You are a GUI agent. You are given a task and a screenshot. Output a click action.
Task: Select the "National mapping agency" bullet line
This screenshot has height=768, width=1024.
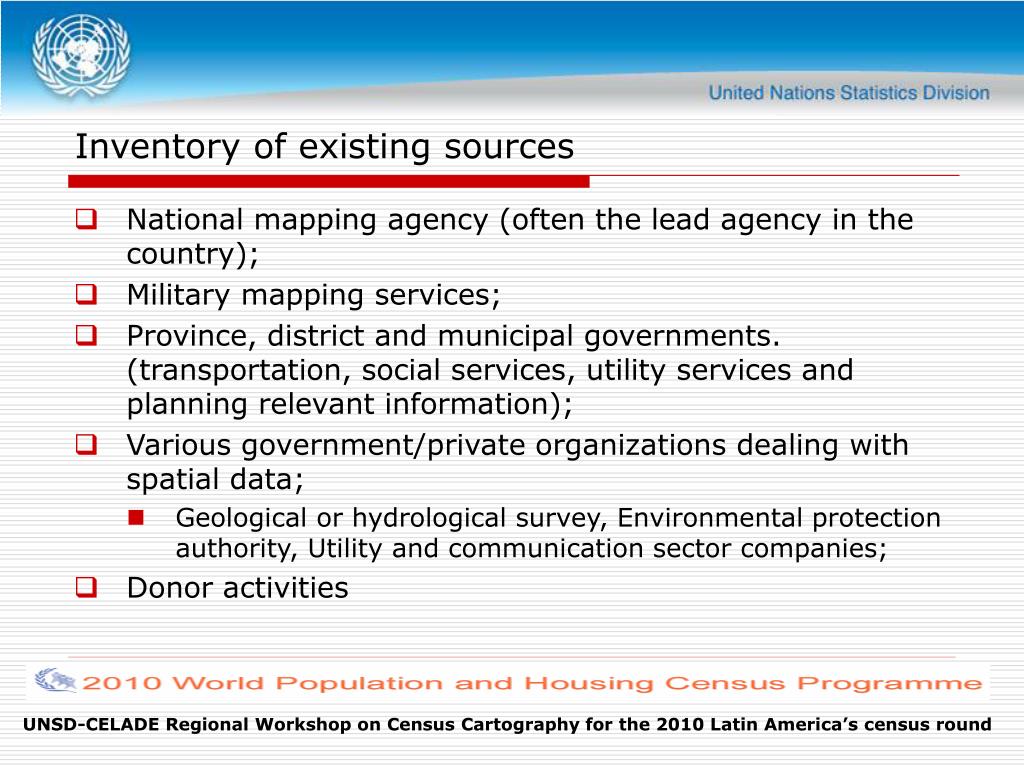coord(520,219)
